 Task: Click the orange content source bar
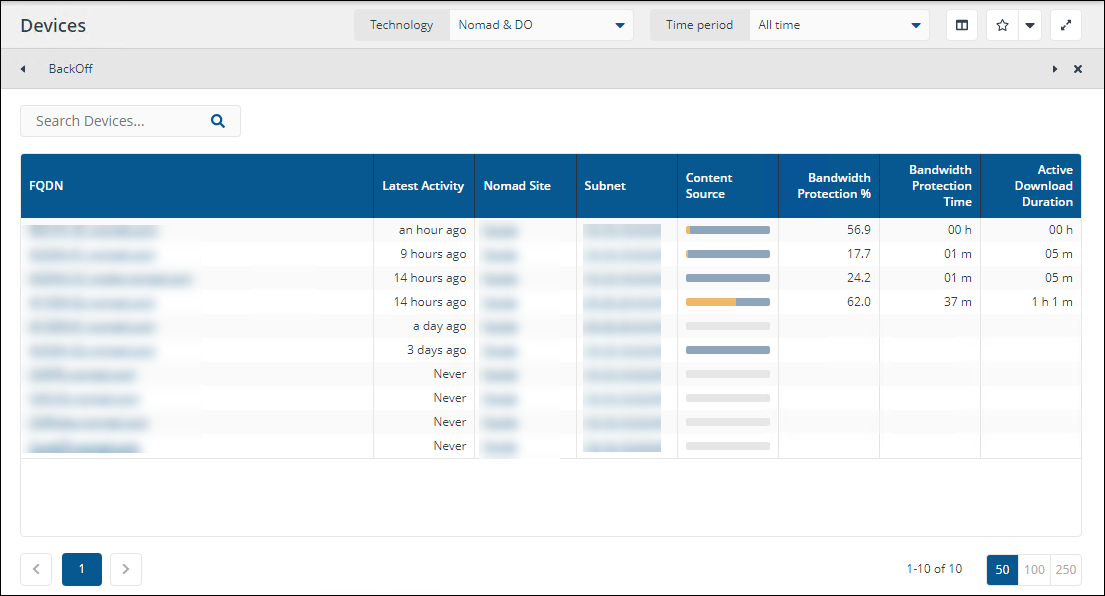pos(710,302)
